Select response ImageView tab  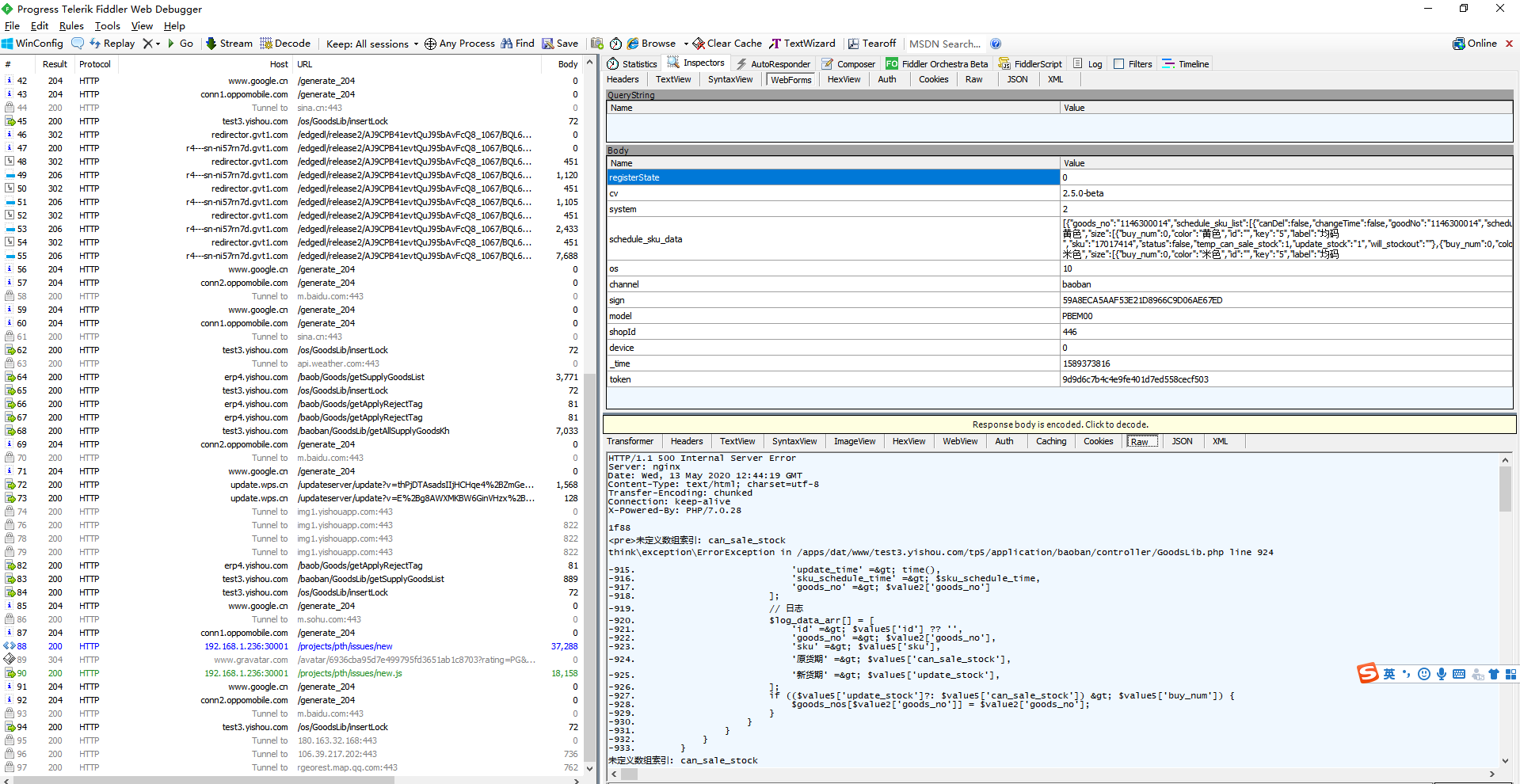854,441
